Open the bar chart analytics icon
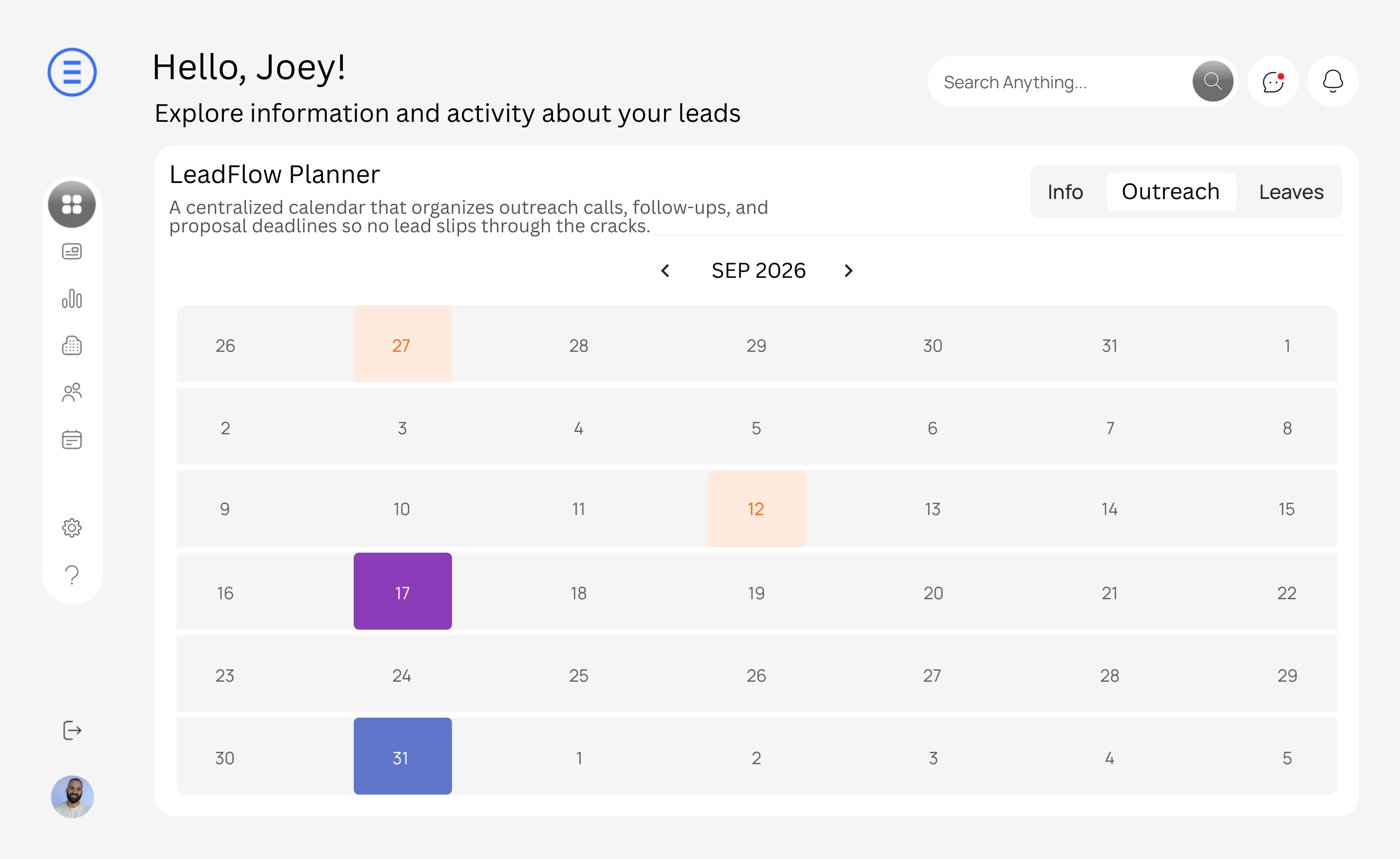 (72, 298)
